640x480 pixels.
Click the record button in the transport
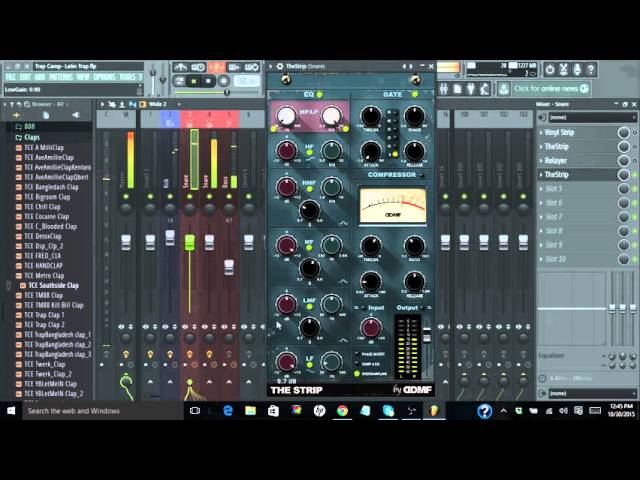(223, 81)
